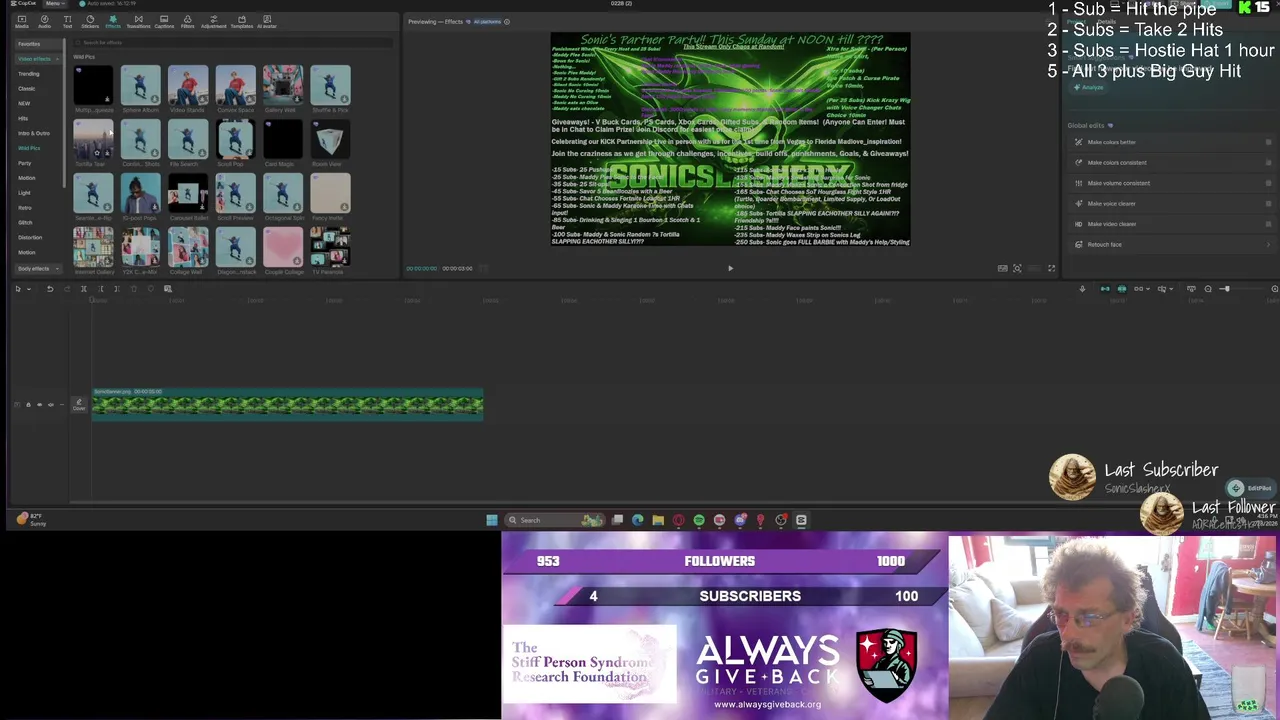1280x720 pixels.
Task: Select the green banner clip in timeline
Action: (x=288, y=404)
